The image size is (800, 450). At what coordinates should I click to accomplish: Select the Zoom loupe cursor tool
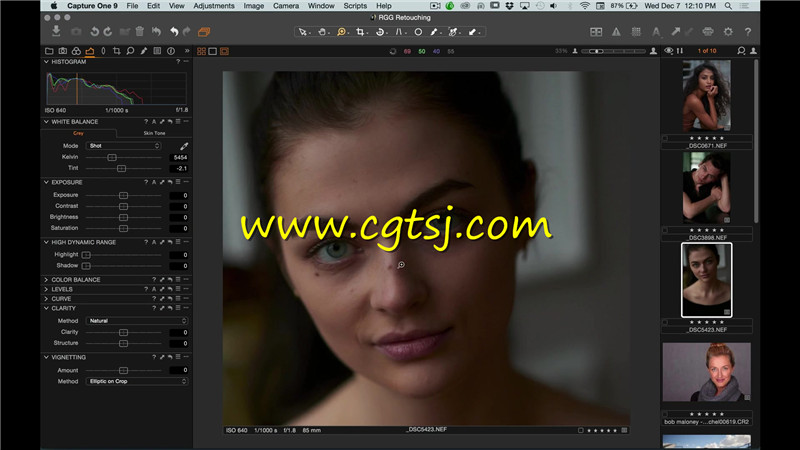point(341,32)
